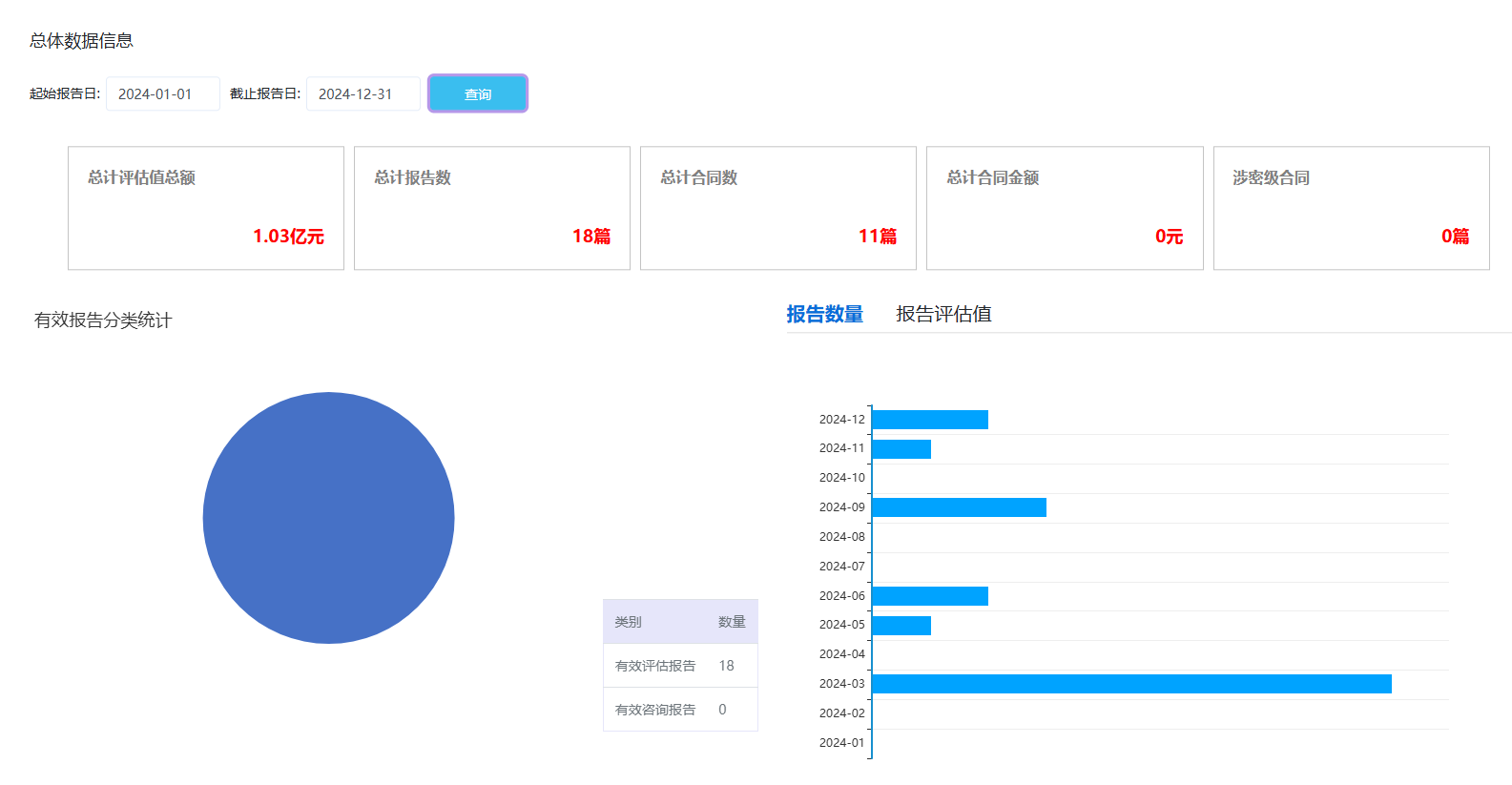The width and height of the screenshot is (1512, 785).
Task: Click the 2024-12 bar in chart
Action: click(x=930, y=420)
